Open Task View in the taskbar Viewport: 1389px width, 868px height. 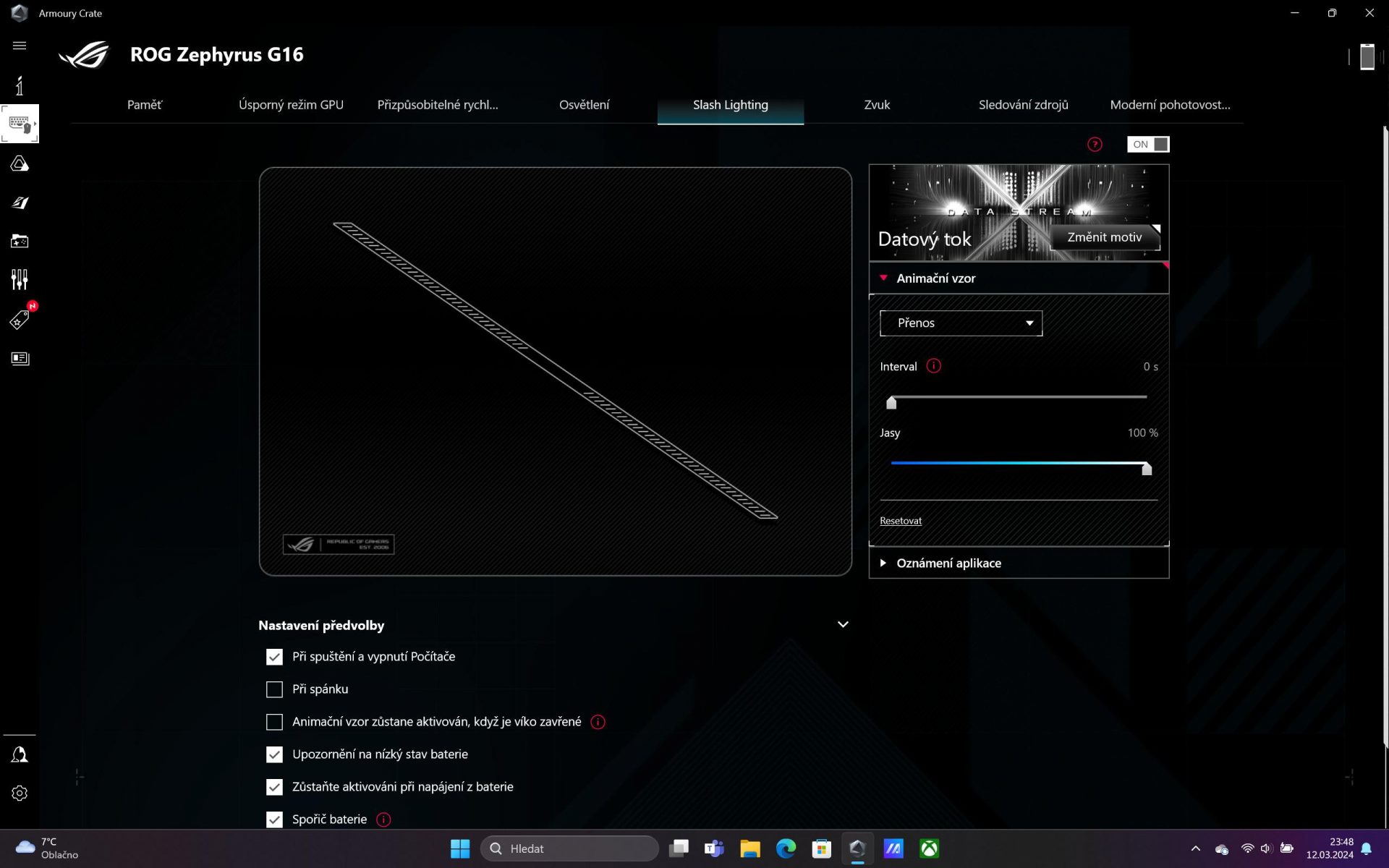click(x=679, y=848)
